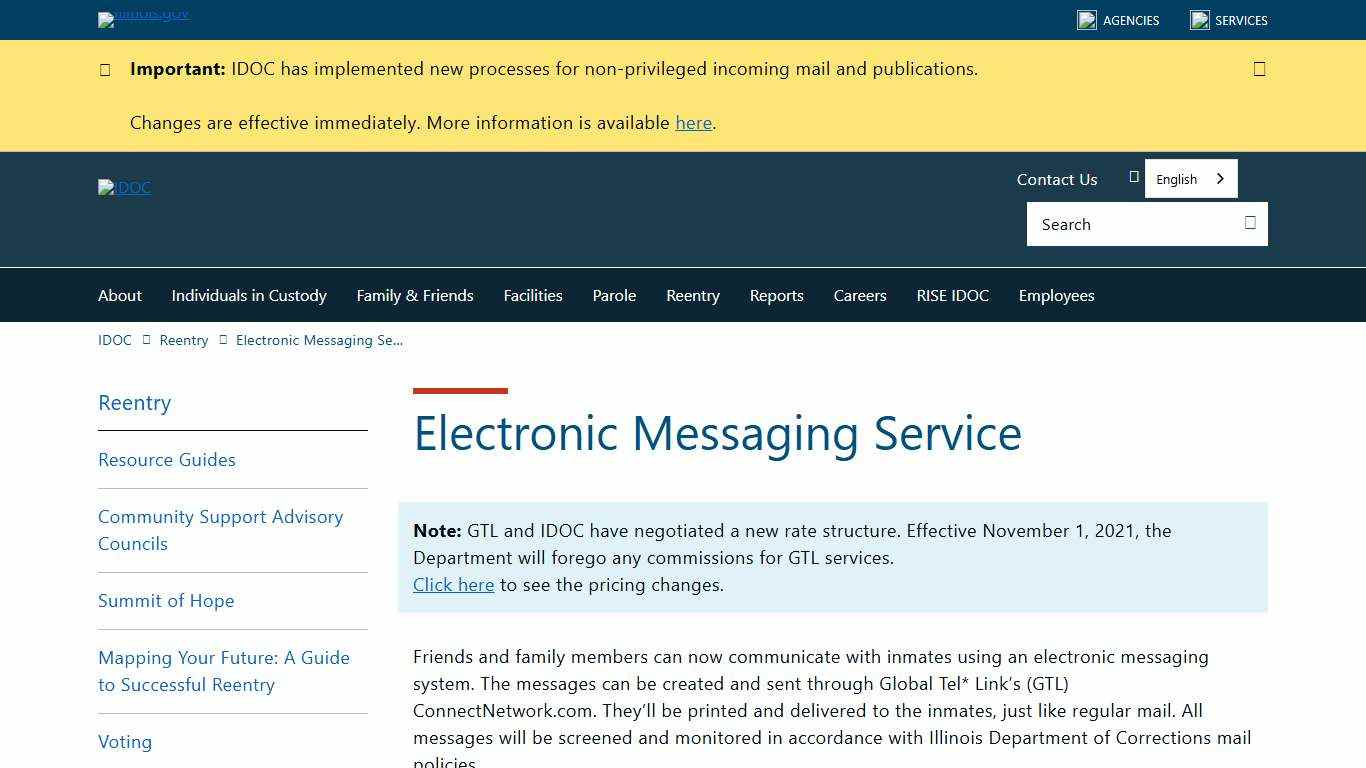Follow the 'here' link in the banner

click(693, 123)
